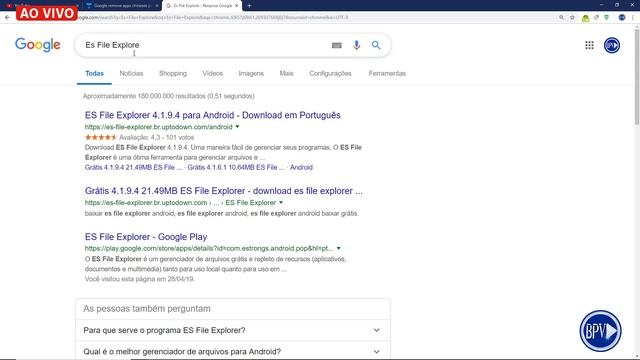This screenshot has height=360, width=640.
Task: Start voice search with microphone icon
Action: 356,45
